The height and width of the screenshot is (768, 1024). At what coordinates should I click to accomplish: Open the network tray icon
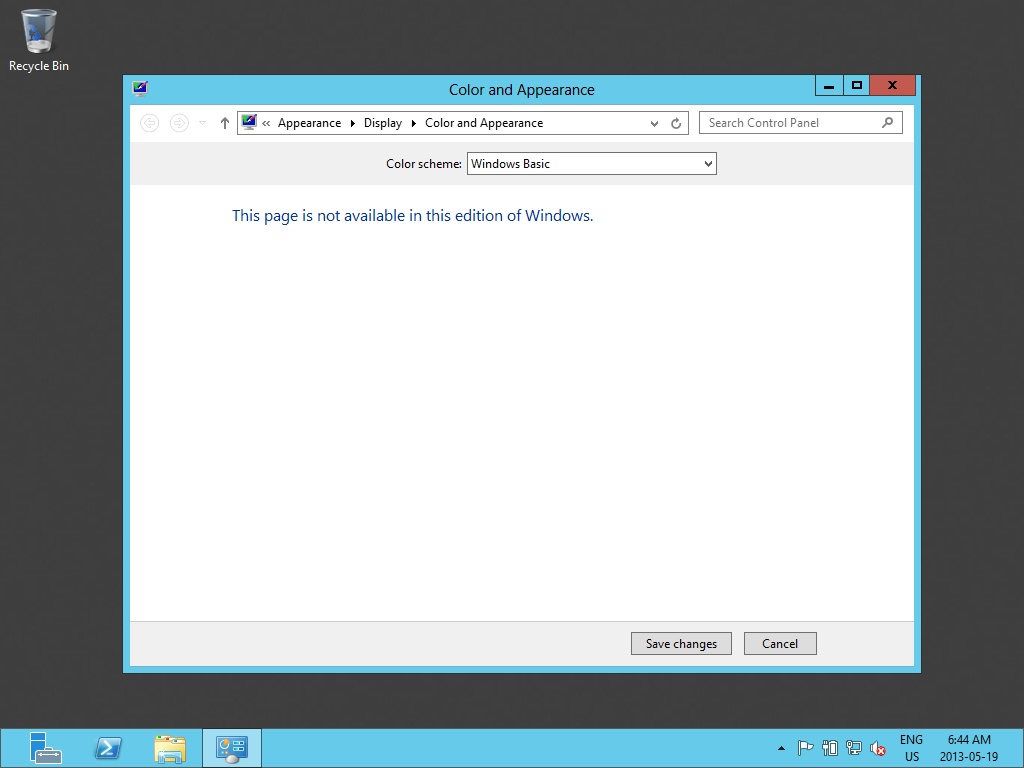pyautogui.click(x=854, y=748)
